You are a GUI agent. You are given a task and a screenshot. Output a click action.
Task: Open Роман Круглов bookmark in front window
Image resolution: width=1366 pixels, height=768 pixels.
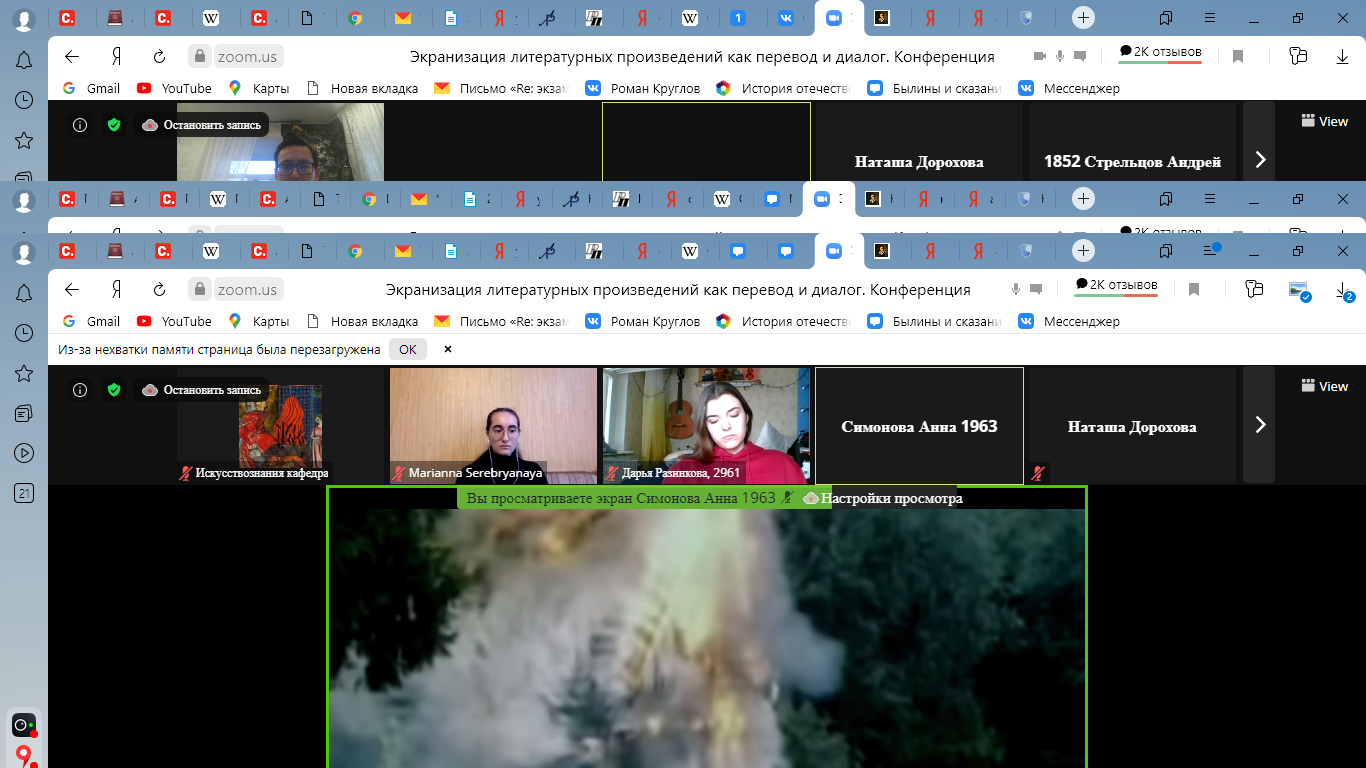642,321
